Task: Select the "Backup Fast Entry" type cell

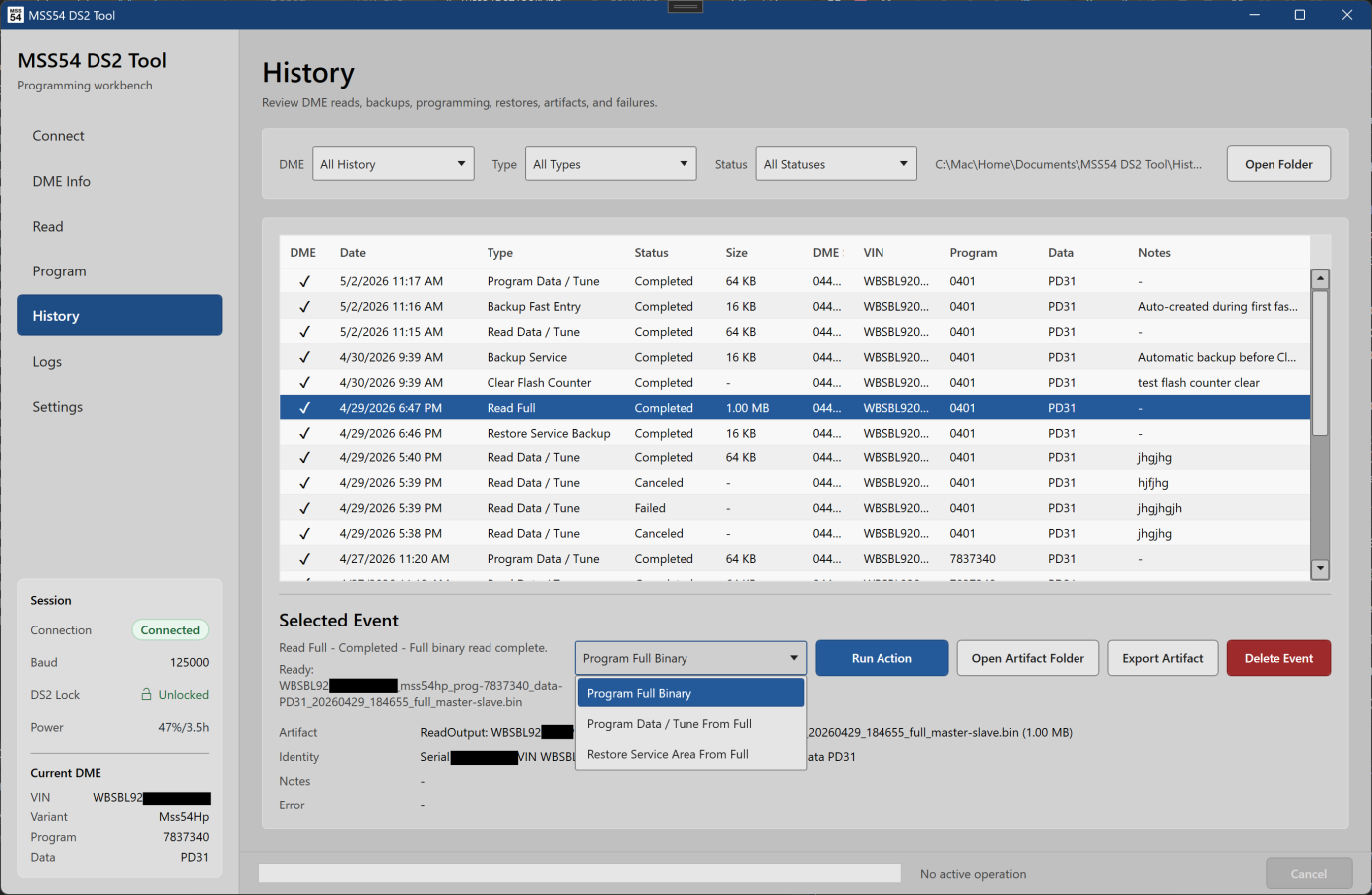Action: pyautogui.click(x=534, y=307)
